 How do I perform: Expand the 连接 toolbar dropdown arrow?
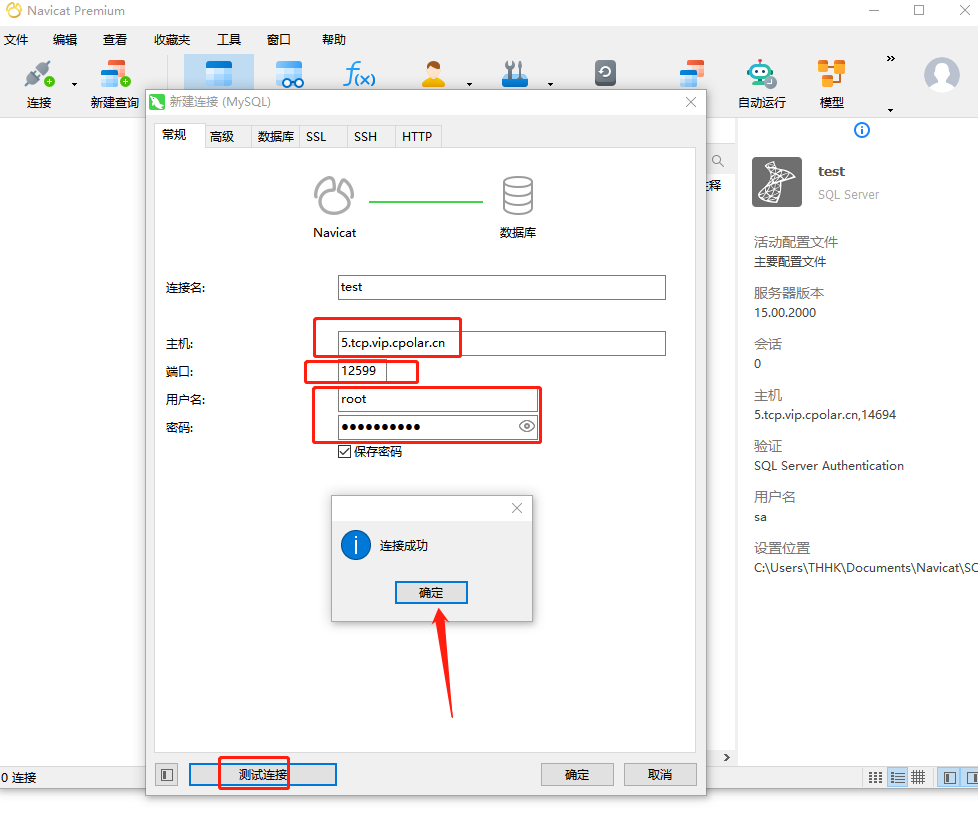[x=74, y=84]
